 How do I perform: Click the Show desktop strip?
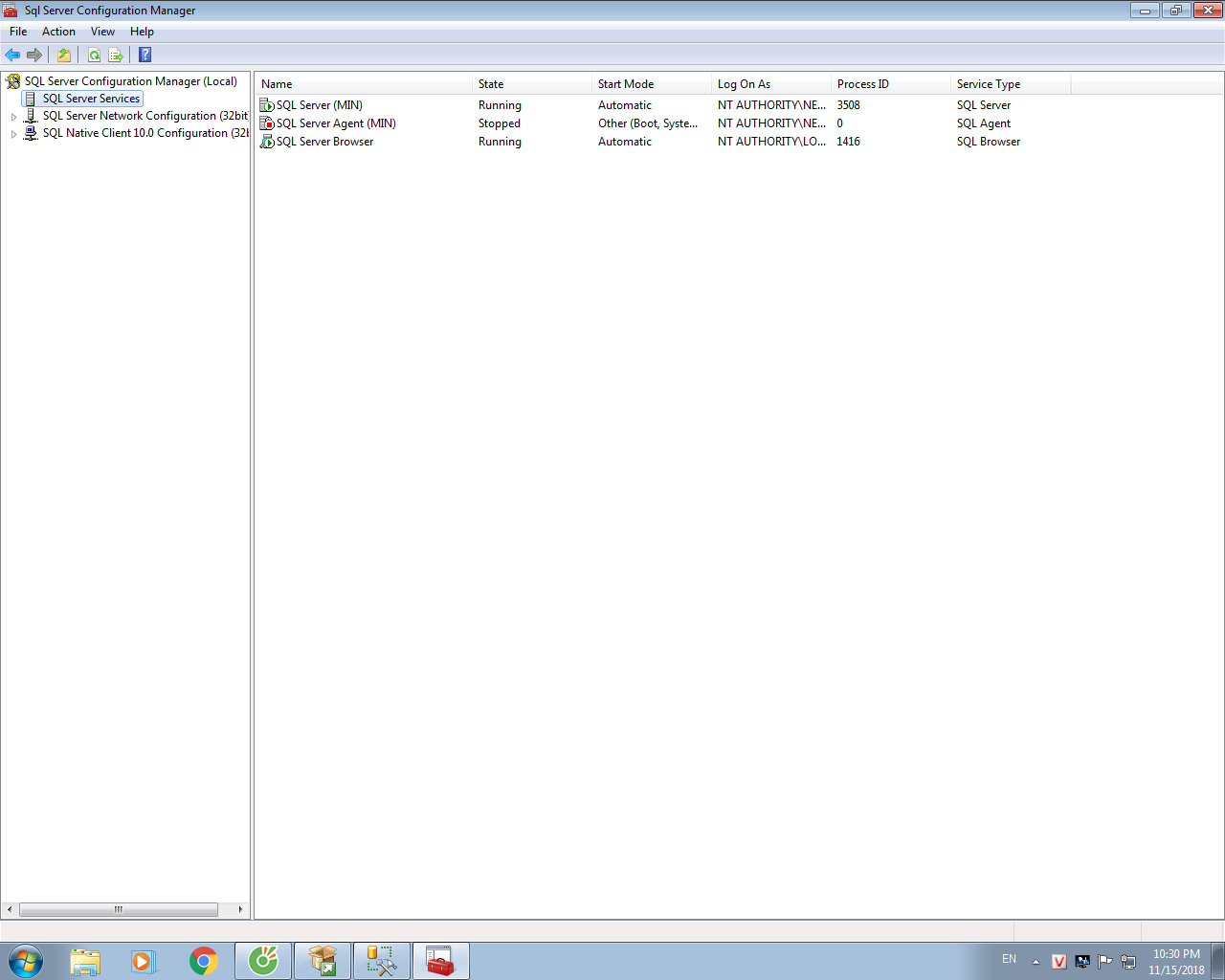[1218, 961]
